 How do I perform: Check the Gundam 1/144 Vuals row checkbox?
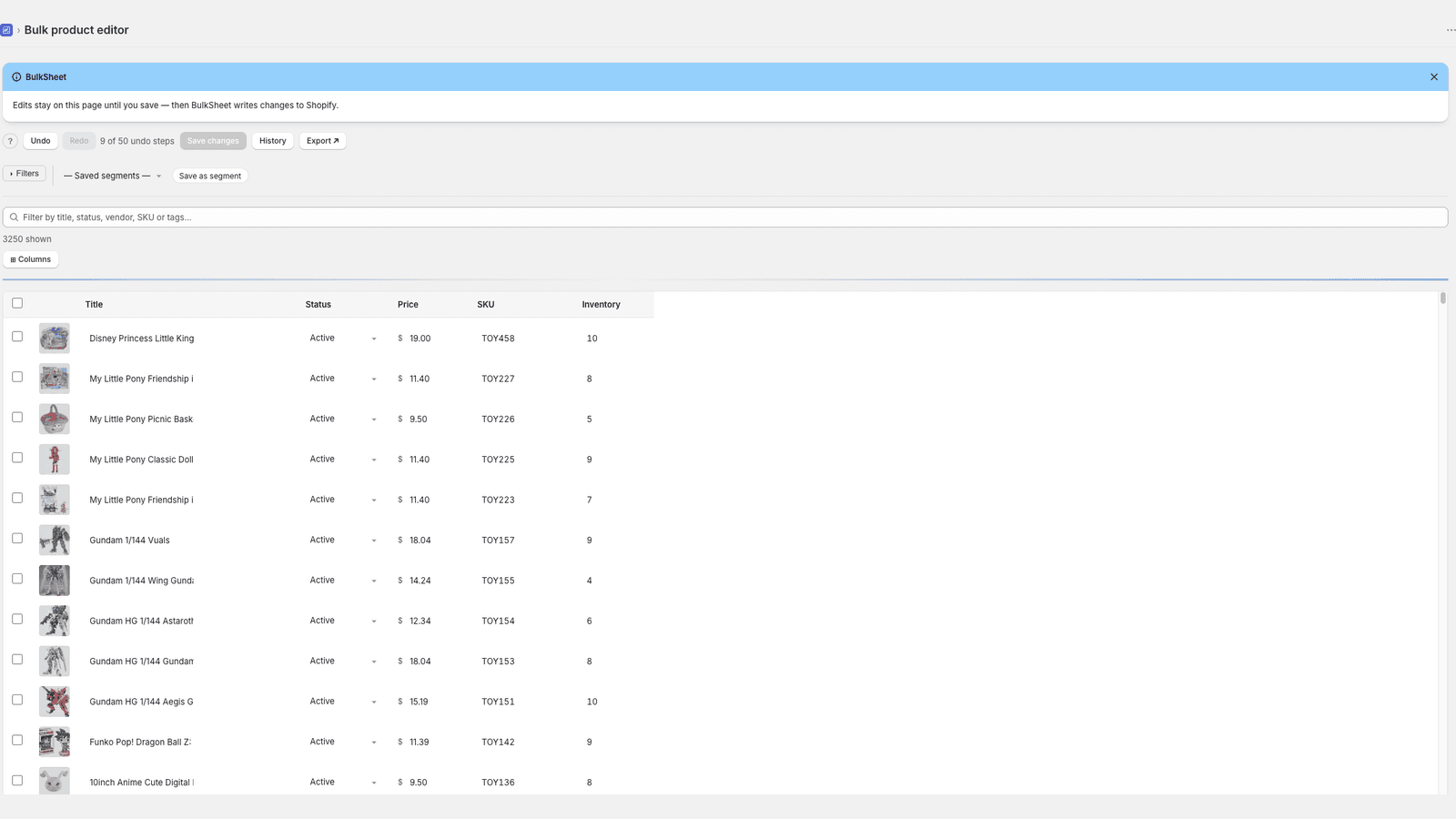pyautogui.click(x=17, y=538)
